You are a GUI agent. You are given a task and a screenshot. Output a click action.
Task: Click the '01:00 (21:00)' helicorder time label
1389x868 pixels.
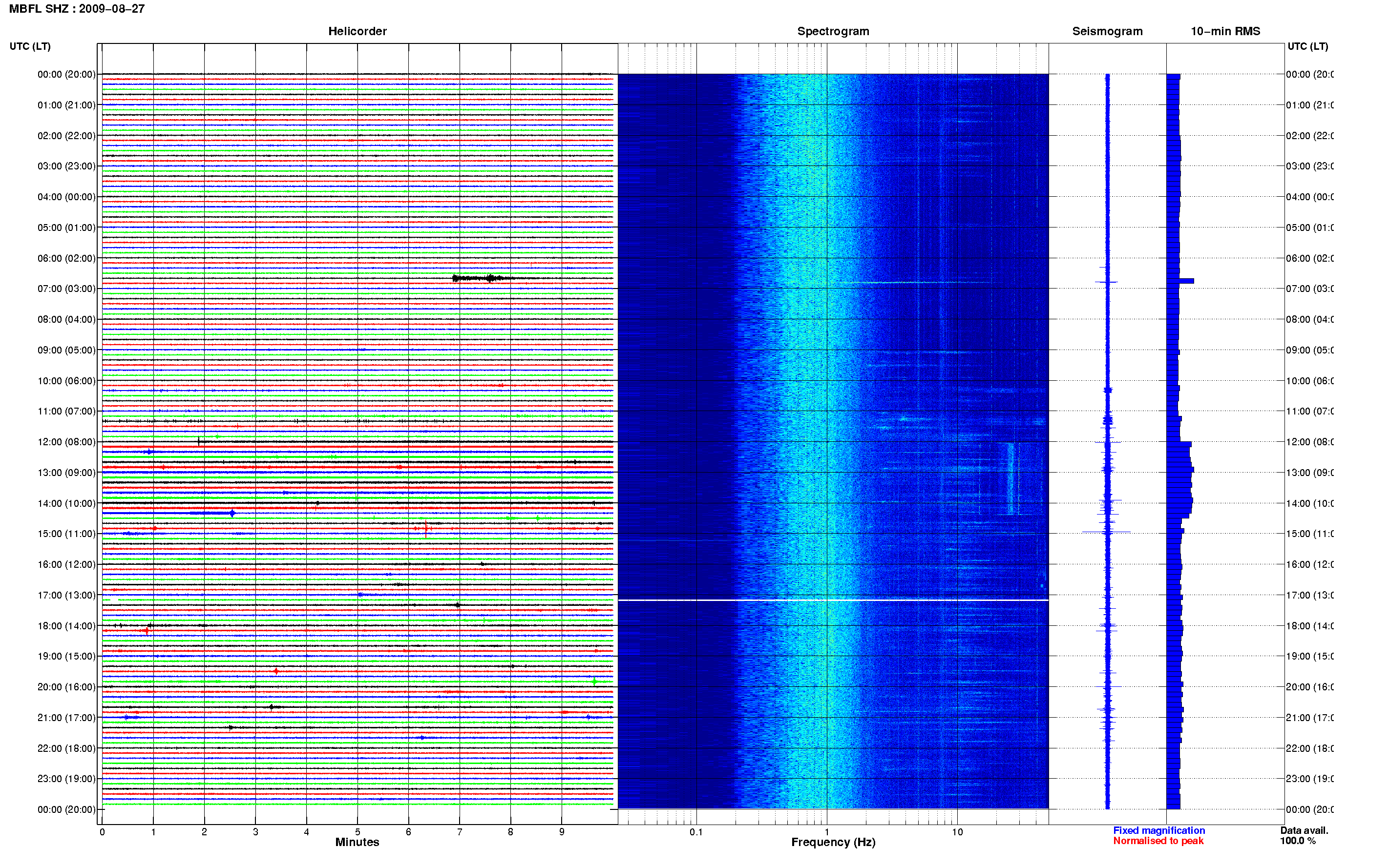(x=66, y=105)
